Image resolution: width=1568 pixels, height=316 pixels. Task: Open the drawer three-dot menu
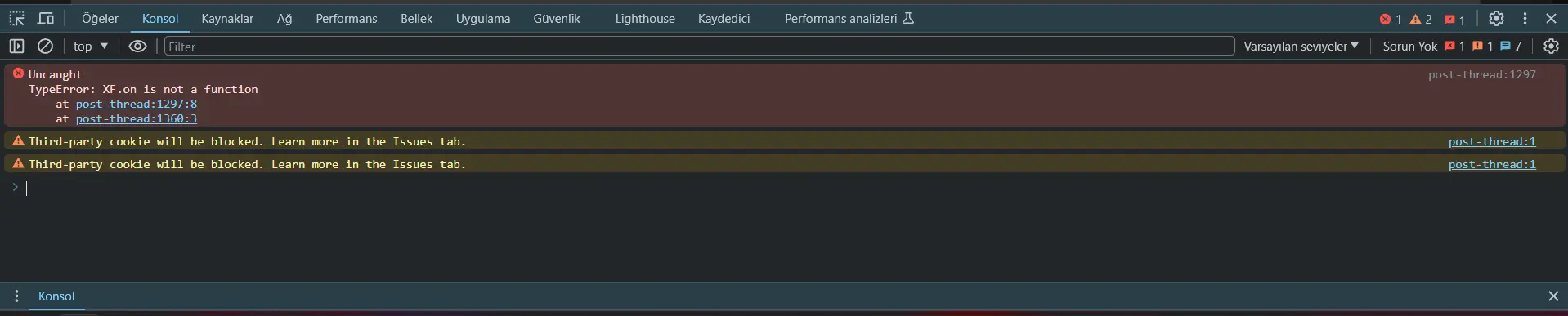click(16, 296)
